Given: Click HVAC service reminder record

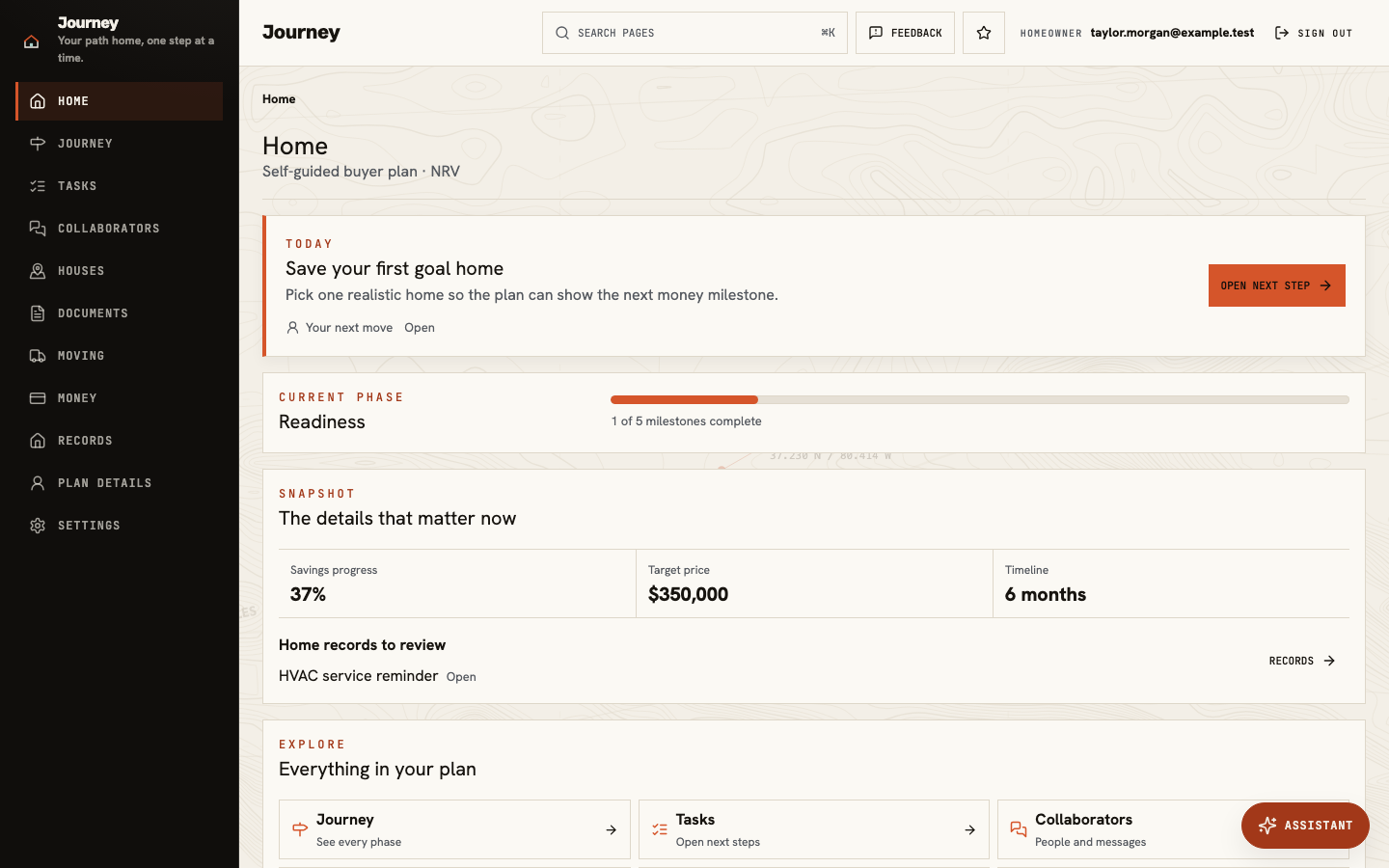Looking at the screenshot, I should point(358,676).
